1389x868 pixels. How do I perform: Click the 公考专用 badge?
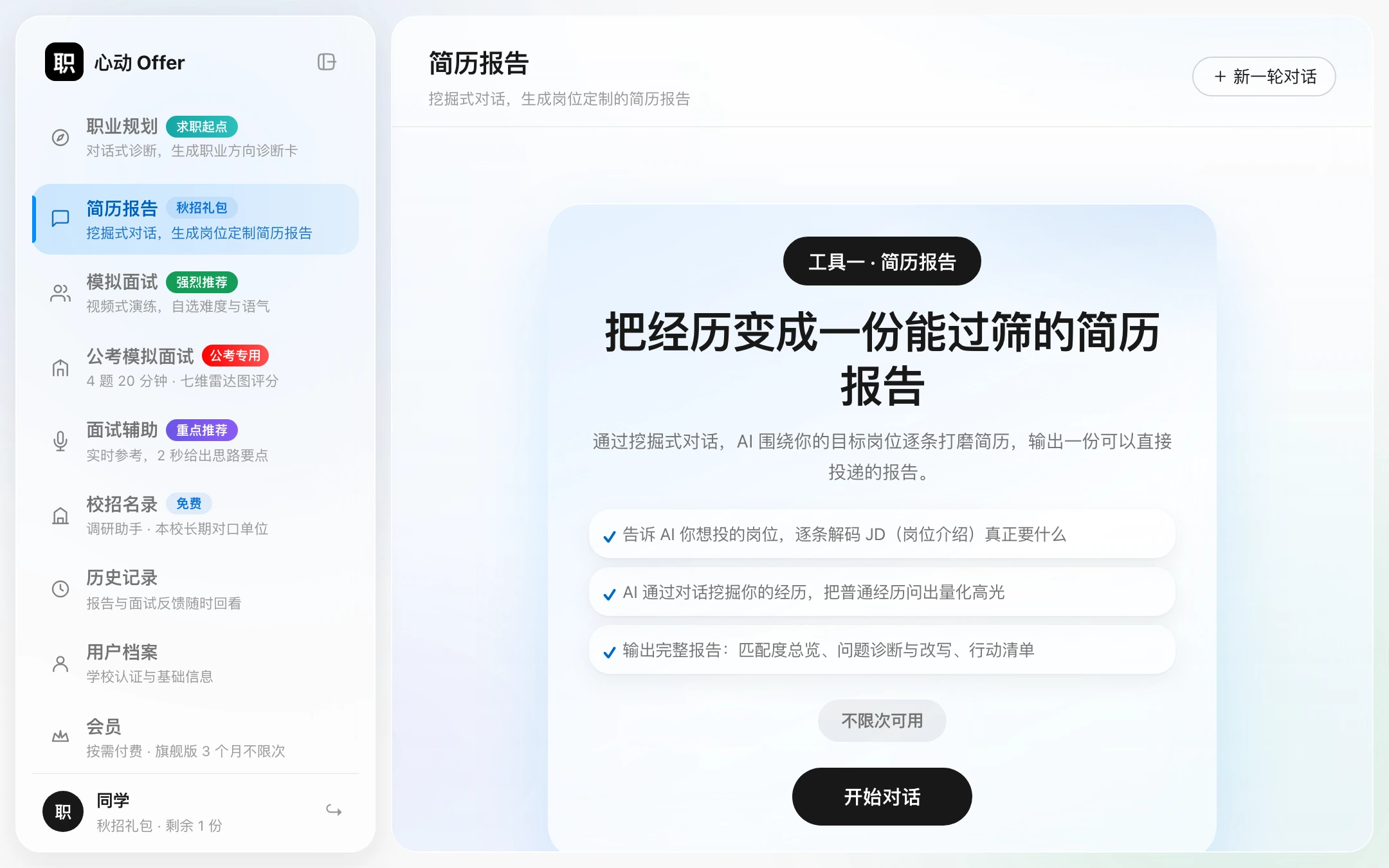click(x=235, y=356)
